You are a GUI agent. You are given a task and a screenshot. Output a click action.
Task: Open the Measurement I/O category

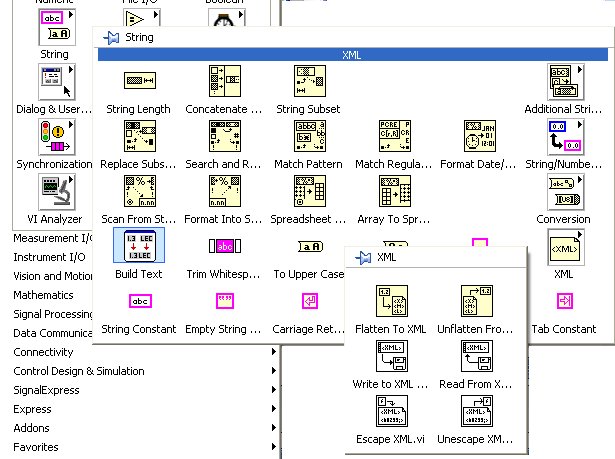[52, 238]
